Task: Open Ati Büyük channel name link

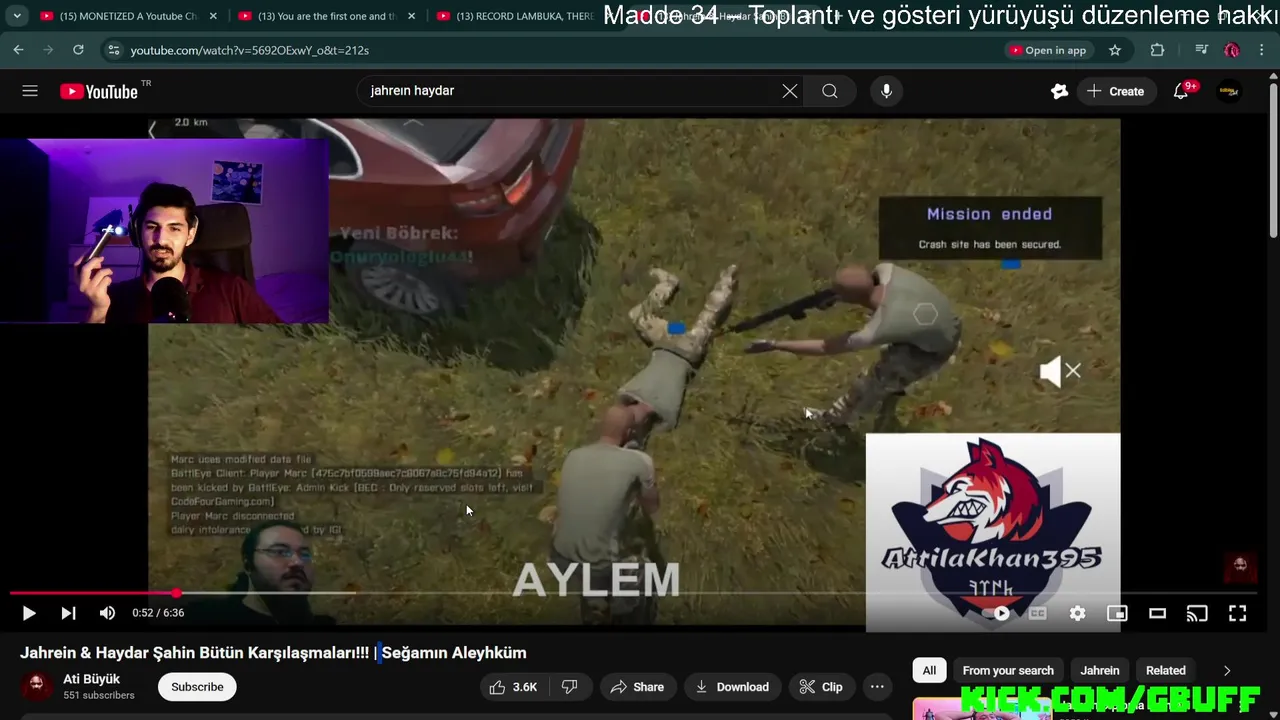Action: 91,679
